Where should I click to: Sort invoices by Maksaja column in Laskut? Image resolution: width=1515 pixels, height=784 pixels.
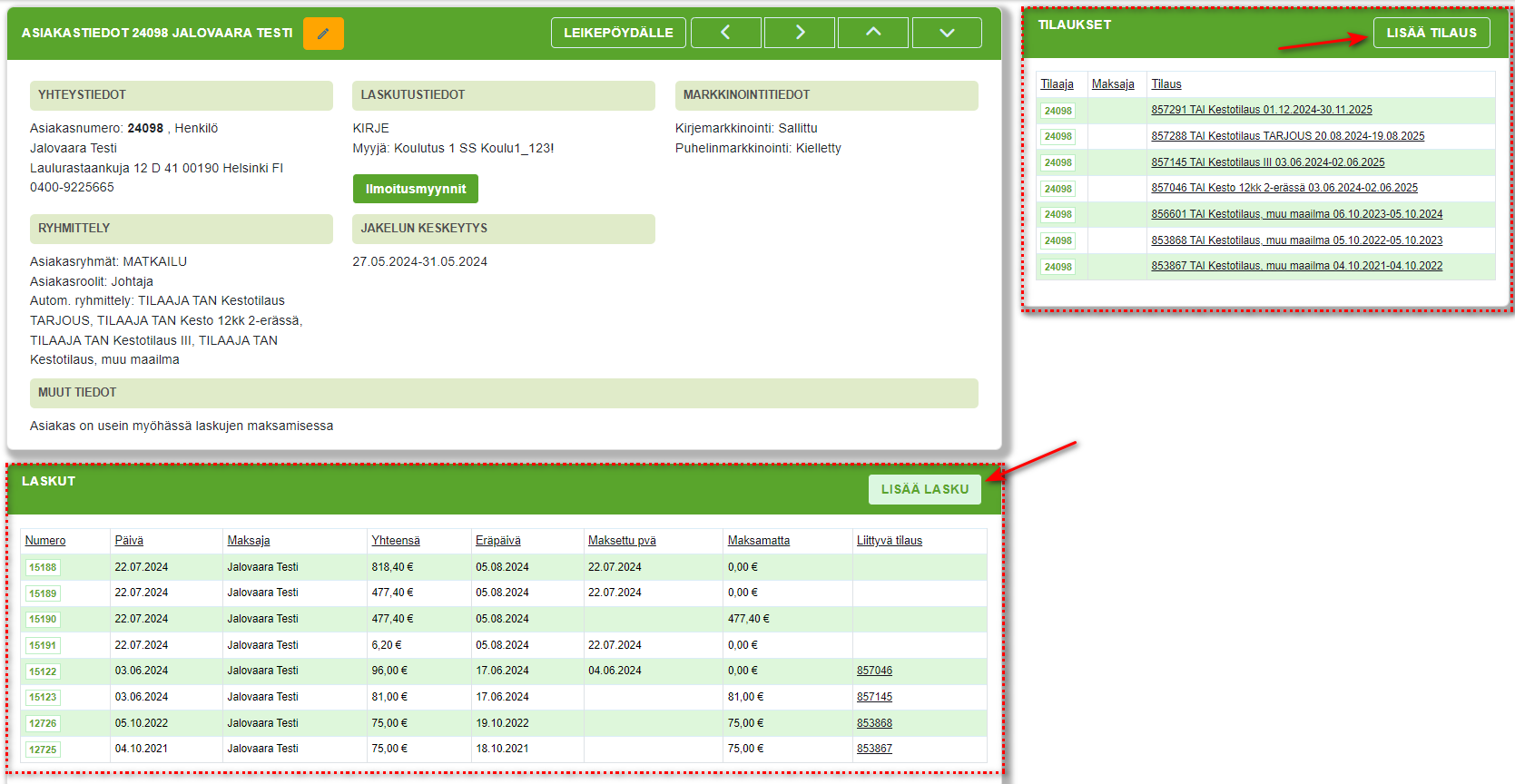point(249,541)
